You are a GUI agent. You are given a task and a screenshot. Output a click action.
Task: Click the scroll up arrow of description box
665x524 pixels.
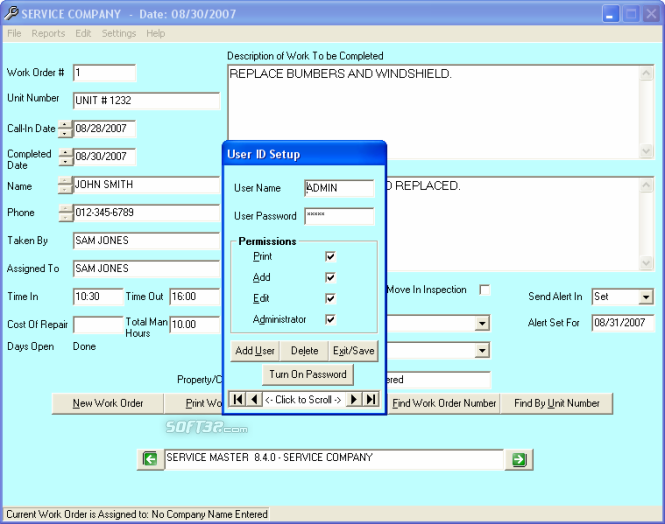pos(646,73)
